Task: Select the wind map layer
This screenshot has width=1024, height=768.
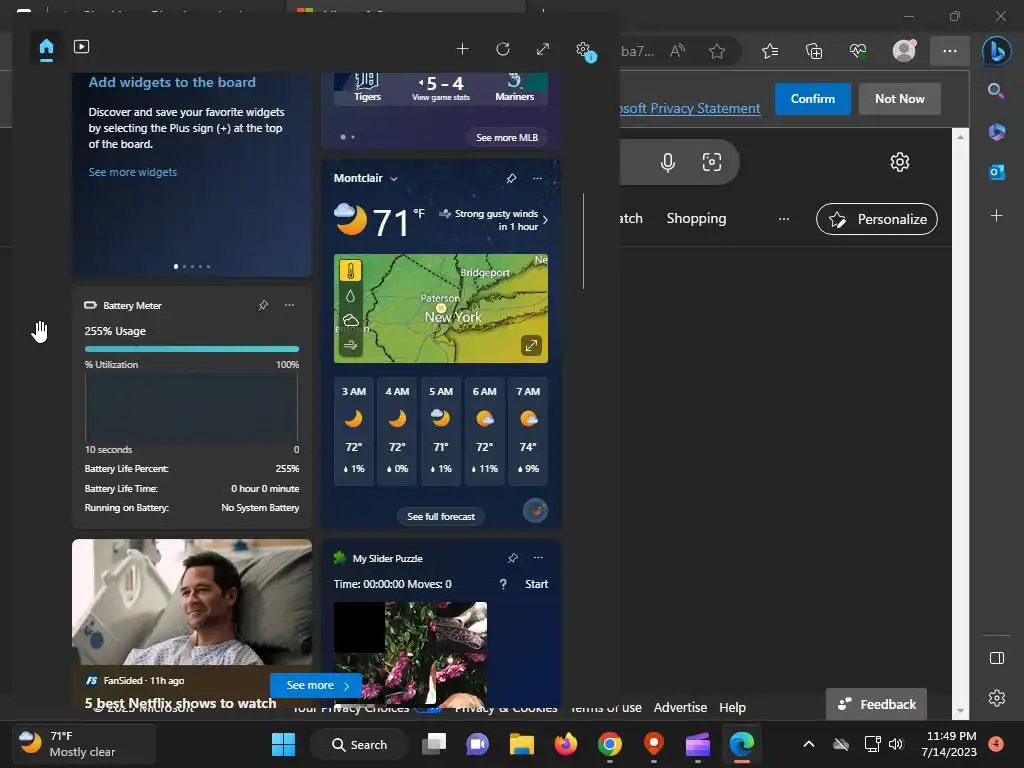Action: (x=351, y=345)
